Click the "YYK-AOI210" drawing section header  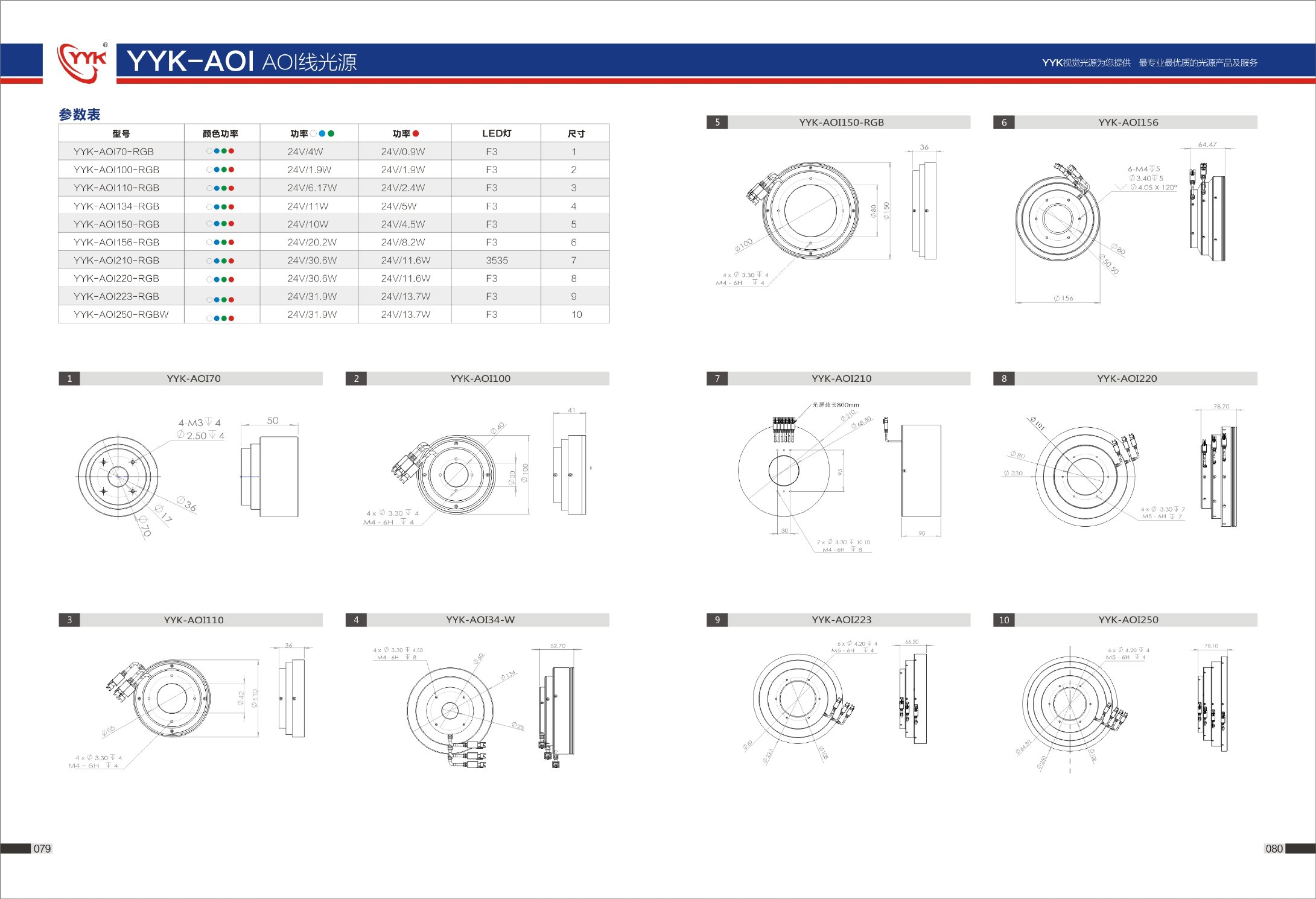click(x=839, y=378)
